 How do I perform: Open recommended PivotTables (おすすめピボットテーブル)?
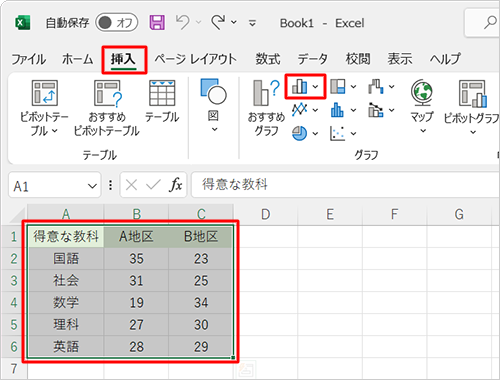click(x=107, y=107)
